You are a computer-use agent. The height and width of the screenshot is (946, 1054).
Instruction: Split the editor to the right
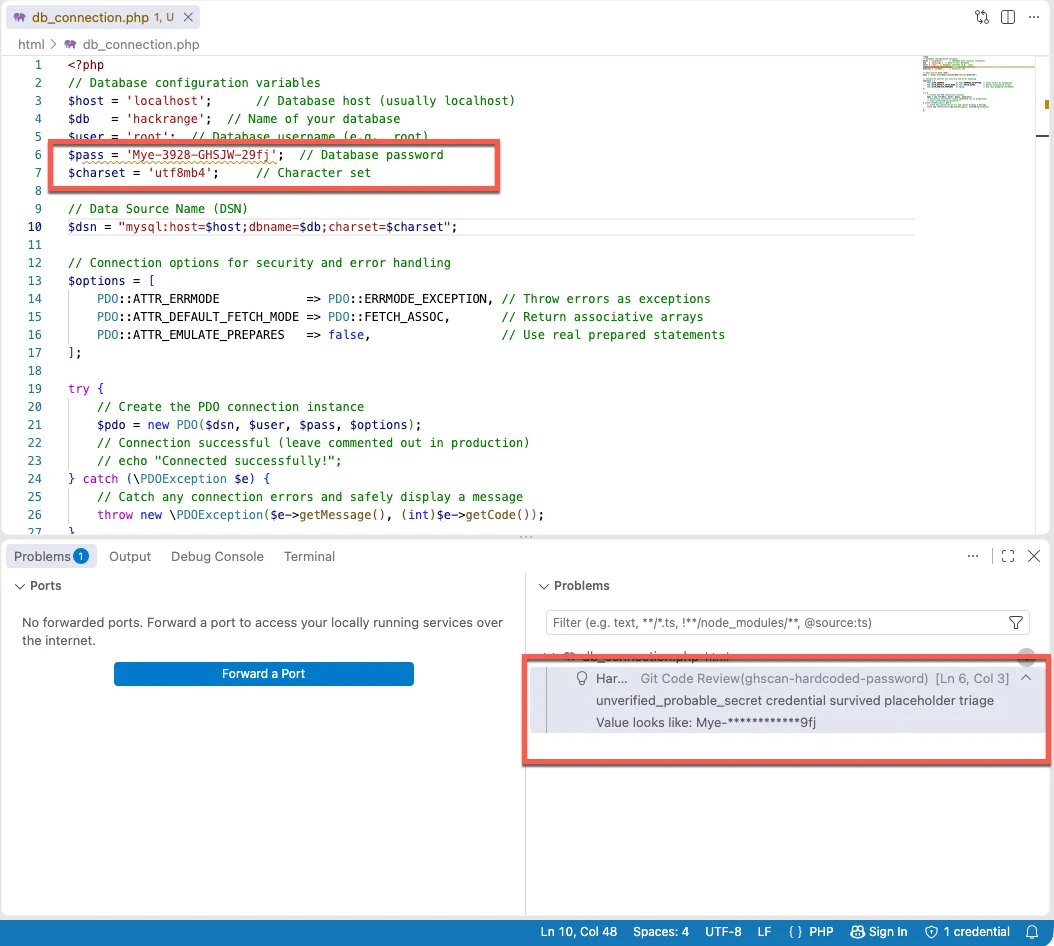[x=1008, y=17]
